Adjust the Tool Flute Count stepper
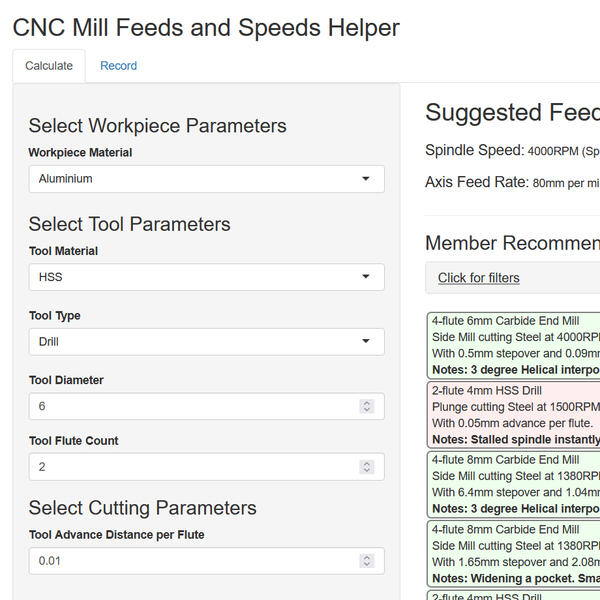The width and height of the screenshot is (600, 600). (x=367, y=467)
